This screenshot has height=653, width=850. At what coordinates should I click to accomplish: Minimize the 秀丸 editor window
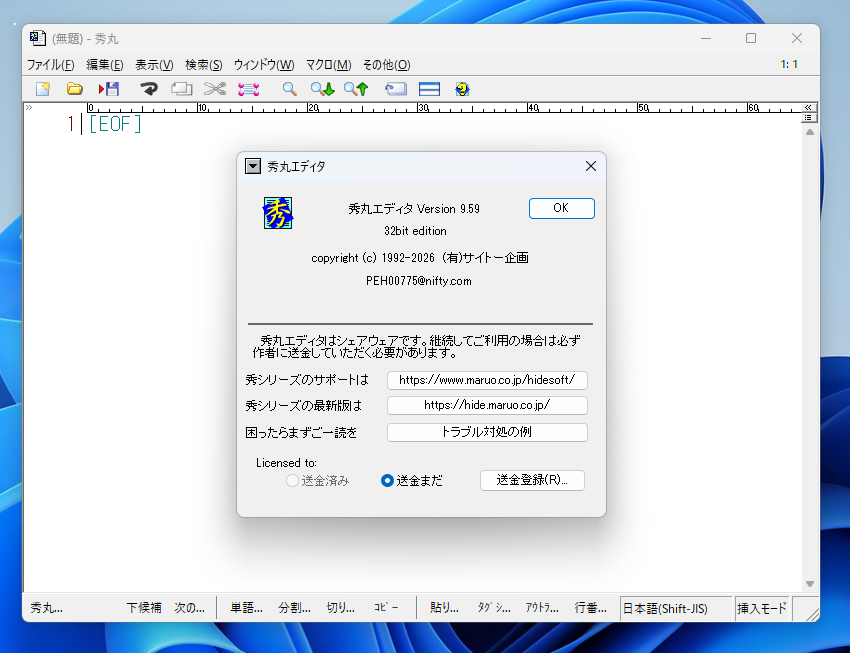tap(706, 38)
